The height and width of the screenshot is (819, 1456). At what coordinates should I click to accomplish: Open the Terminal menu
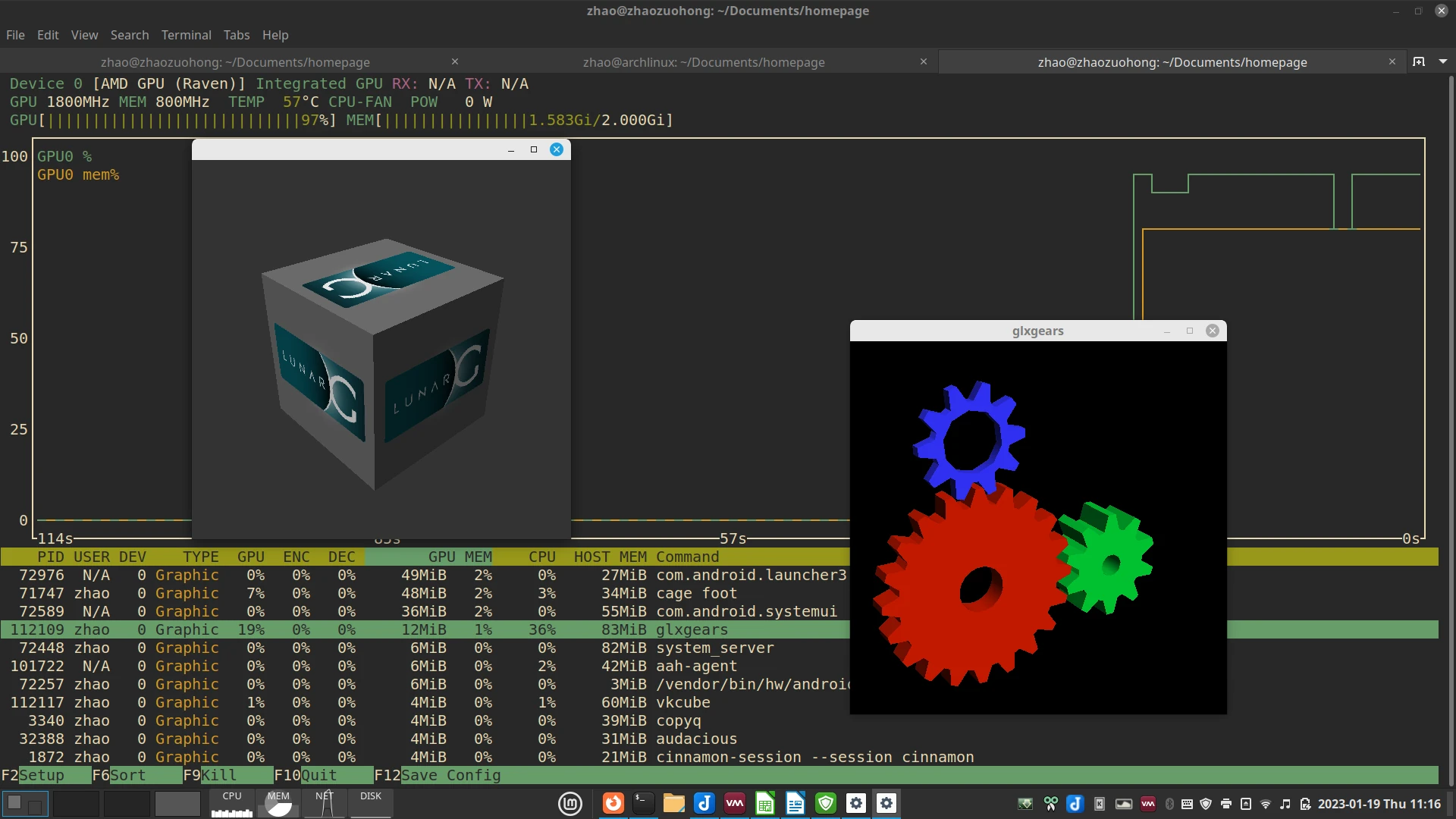[x=186, y=35]
